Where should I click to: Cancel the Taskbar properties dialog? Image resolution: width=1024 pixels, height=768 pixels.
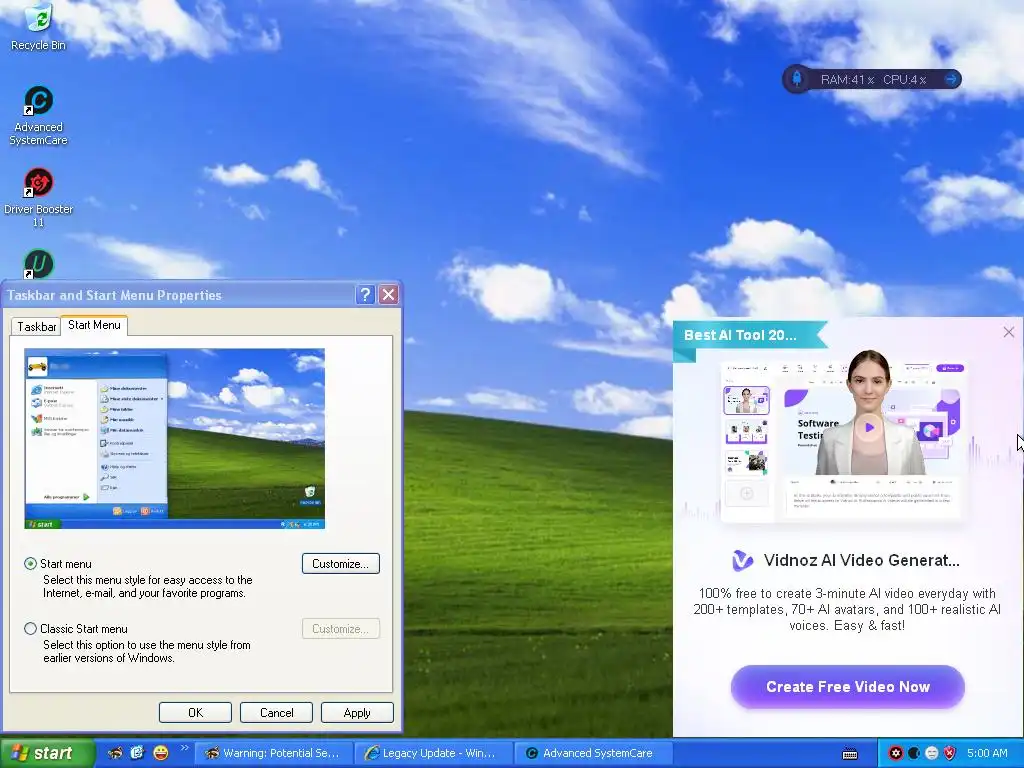tap(276, 712)
